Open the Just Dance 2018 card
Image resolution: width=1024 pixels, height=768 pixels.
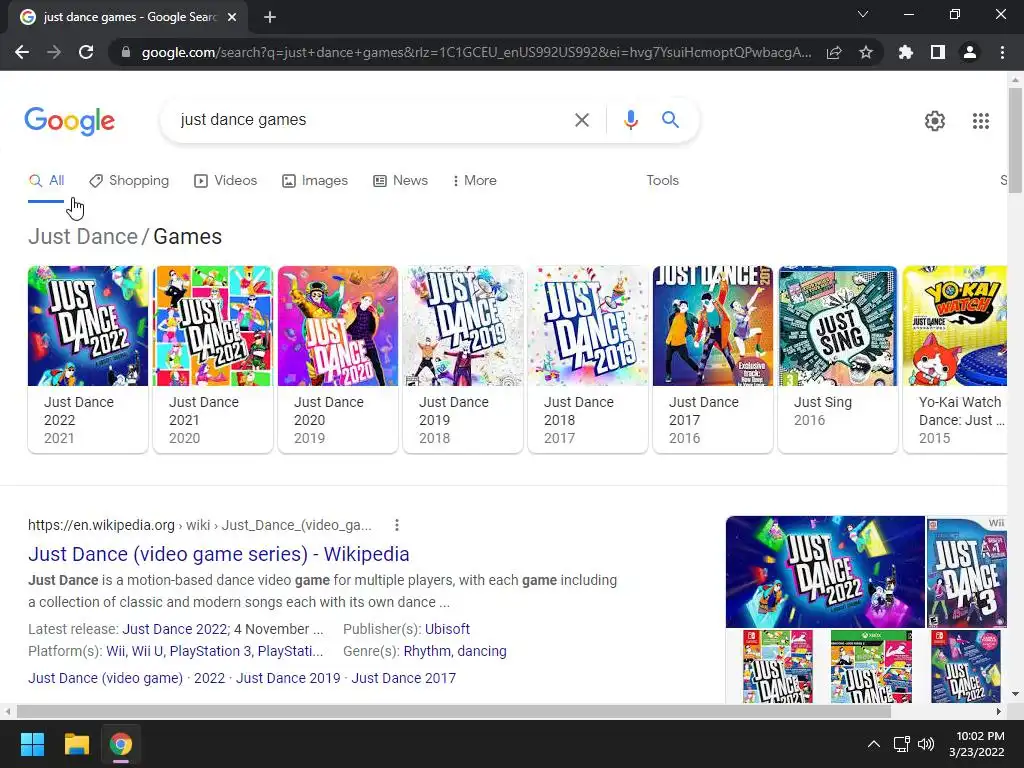pyautogui.click(x=588, y=359)
